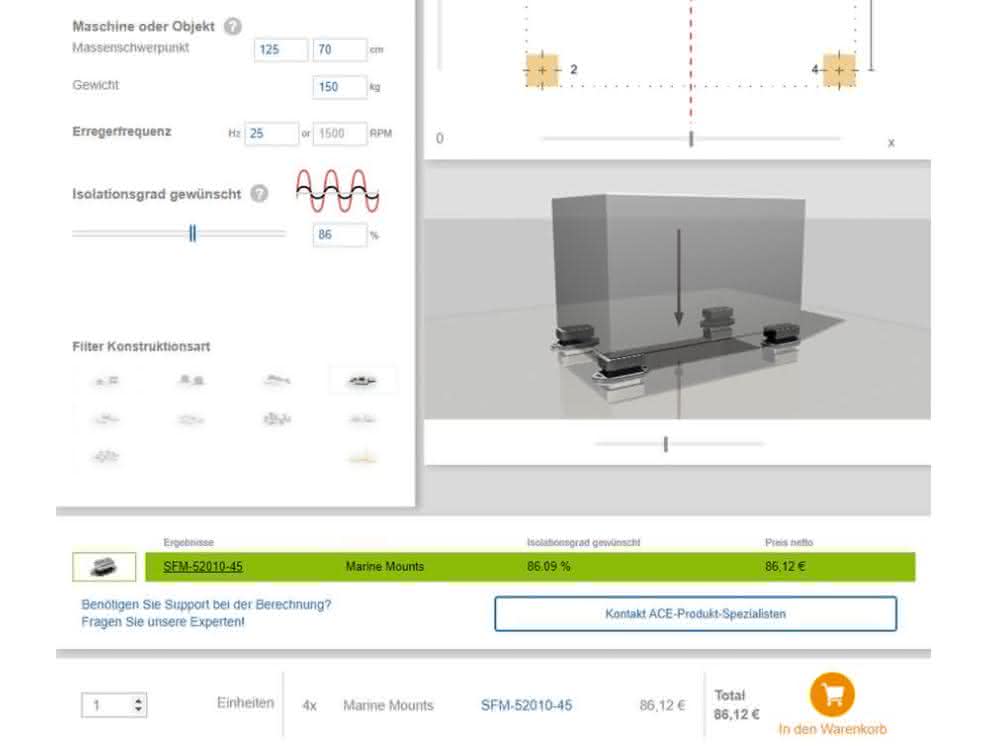Click the In den Warenkorb label
The image size is (1000, 750).
[x=832, y=729]
